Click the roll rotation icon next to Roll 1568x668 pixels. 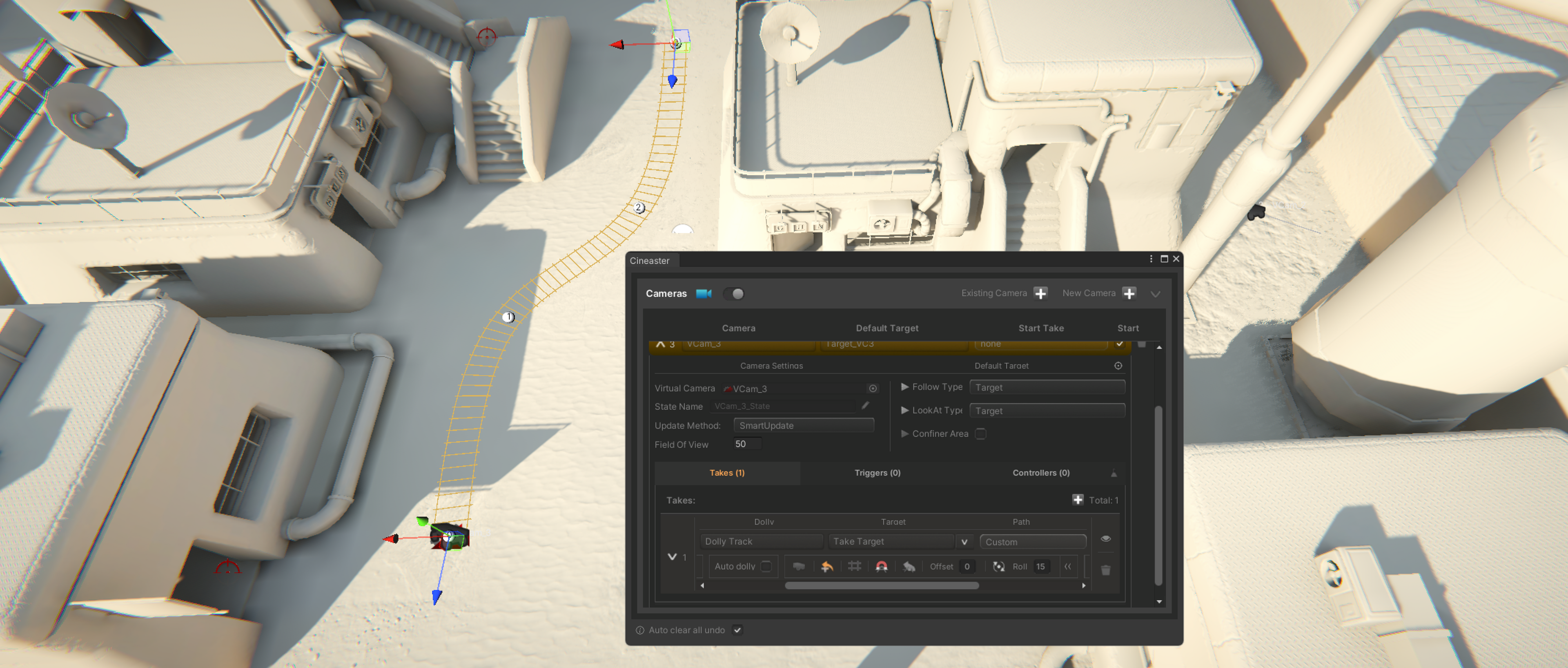click(x=998, y=566)
